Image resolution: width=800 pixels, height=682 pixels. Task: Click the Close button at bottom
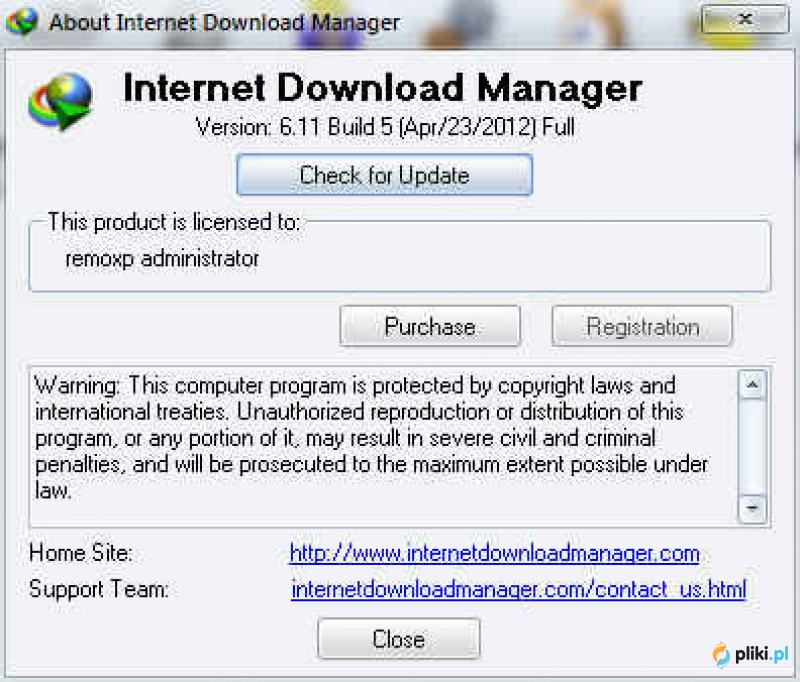pyautogui.click(x=398, y=639)
